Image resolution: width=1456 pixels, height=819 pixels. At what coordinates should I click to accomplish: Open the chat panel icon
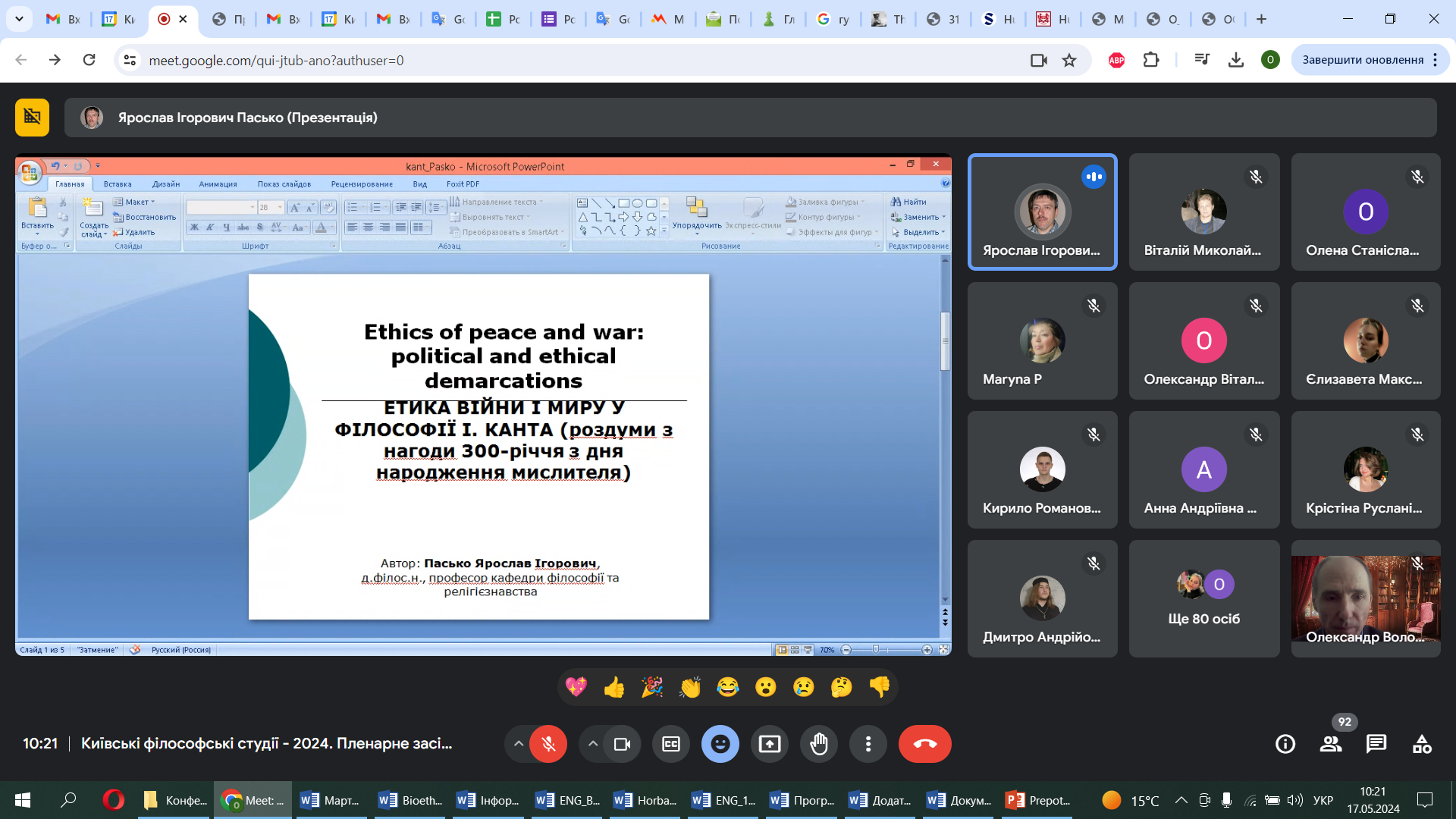click(1376, 744)
